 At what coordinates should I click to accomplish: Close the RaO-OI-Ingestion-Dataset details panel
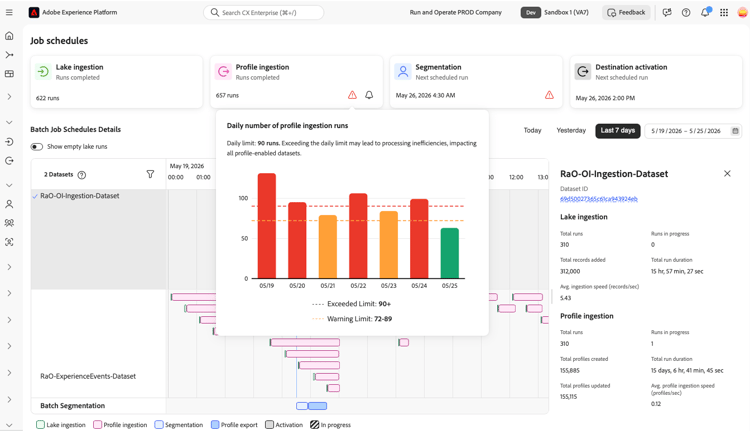point(727,173)
